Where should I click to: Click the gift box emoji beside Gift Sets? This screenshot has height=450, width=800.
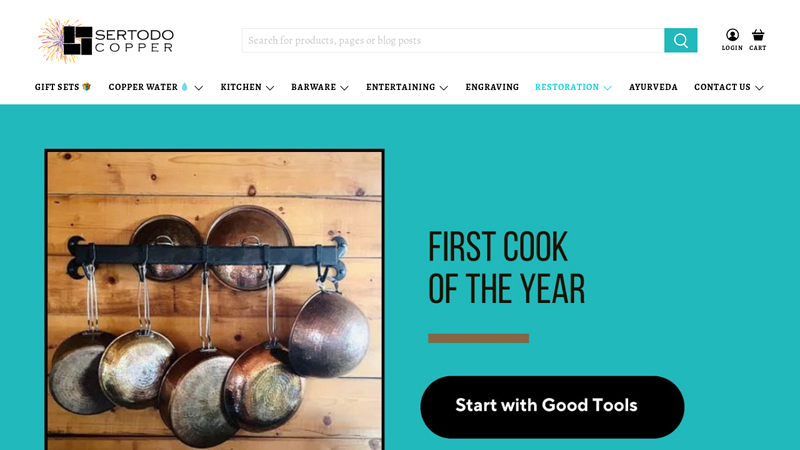tap(87, 87)
